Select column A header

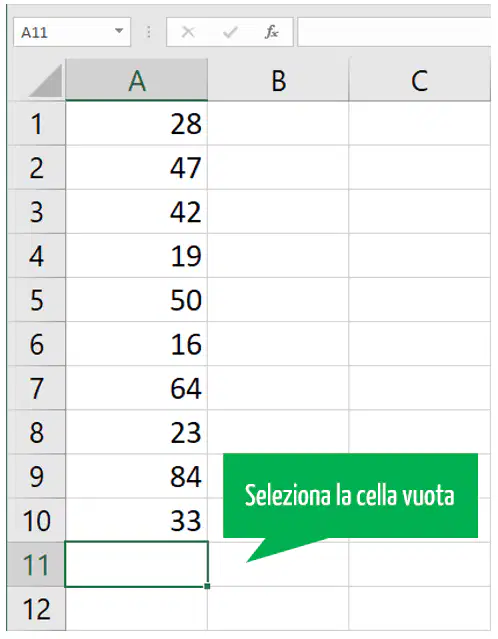coord(137,80)
